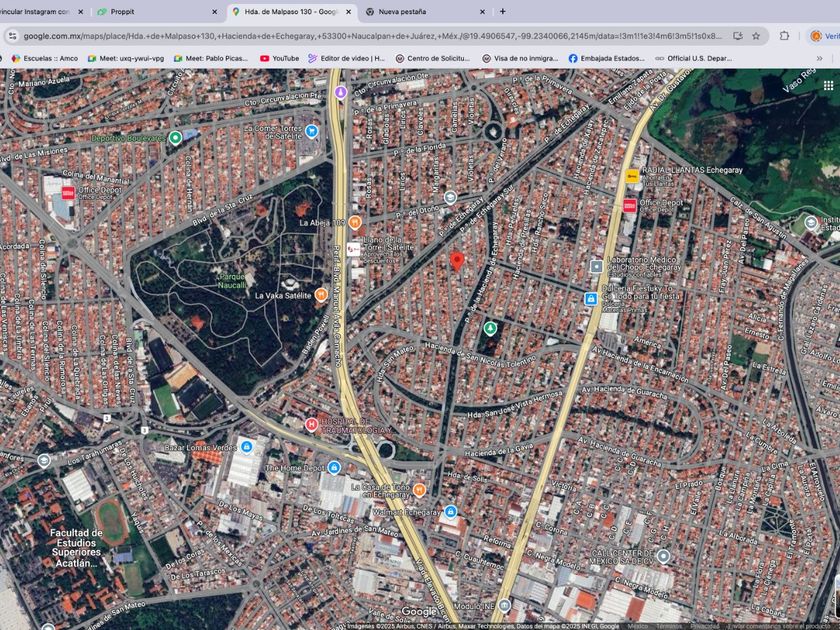Open the browser extensions puzzle icon
The width and height of the screenshot is (840, 630).
785,35
